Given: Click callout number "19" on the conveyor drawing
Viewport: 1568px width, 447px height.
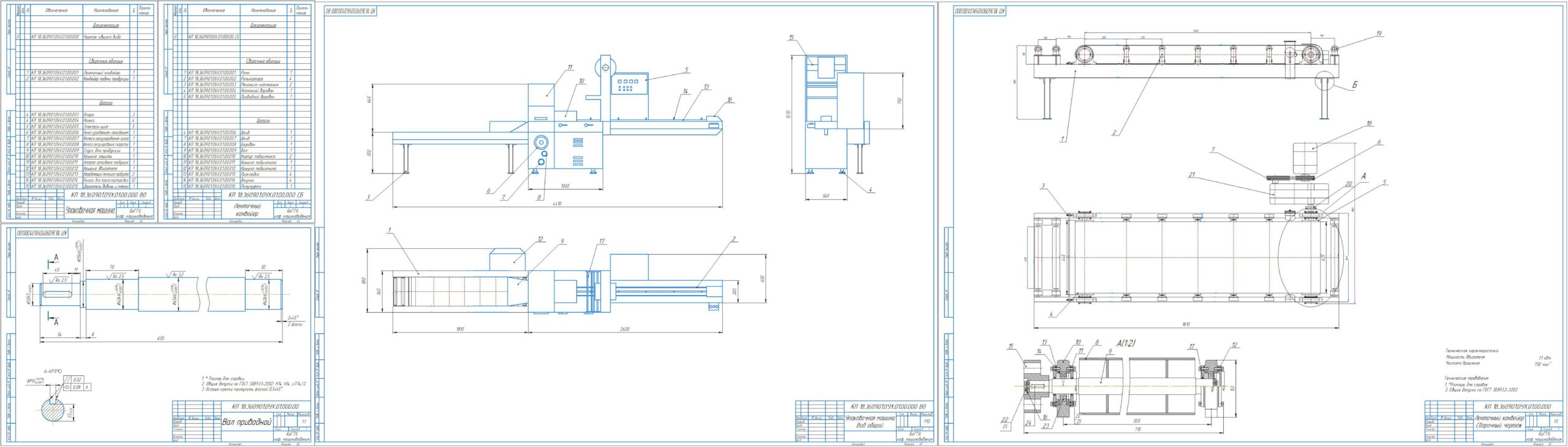Looking at the screenshot, I should point(1379,34).
